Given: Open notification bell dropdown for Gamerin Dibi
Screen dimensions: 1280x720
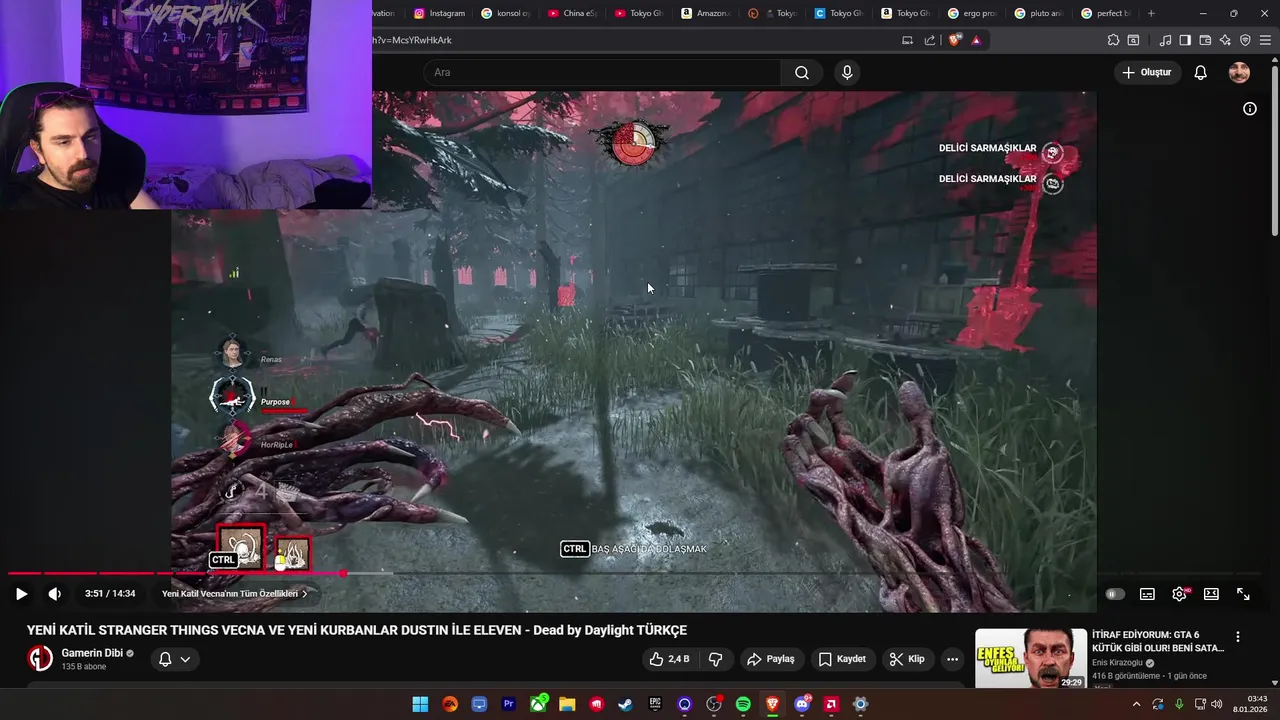Looking at the screenshot, I should [x=175, y=659].
